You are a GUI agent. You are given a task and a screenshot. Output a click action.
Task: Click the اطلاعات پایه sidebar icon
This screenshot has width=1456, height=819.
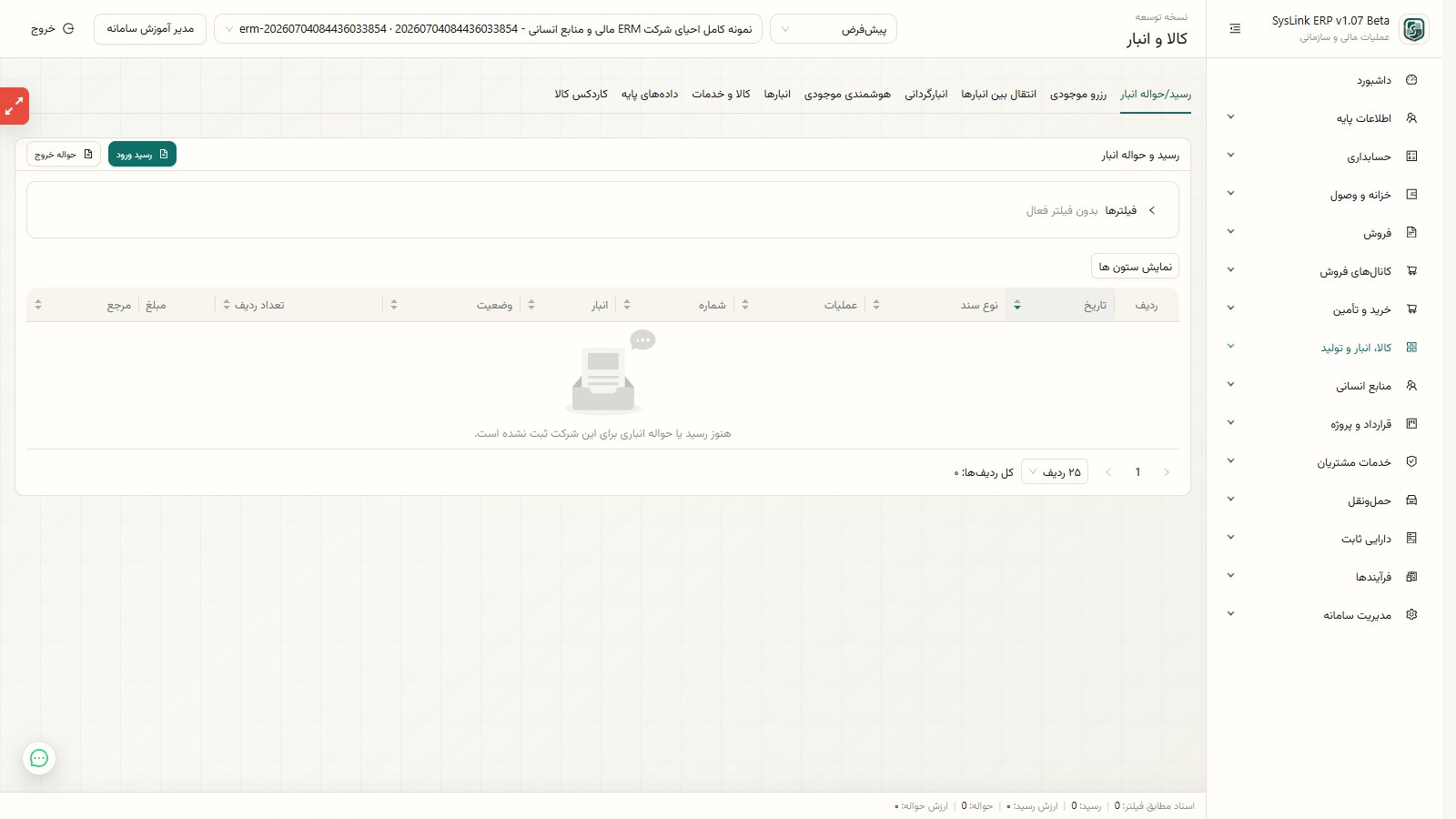(x=1411, y=118)
